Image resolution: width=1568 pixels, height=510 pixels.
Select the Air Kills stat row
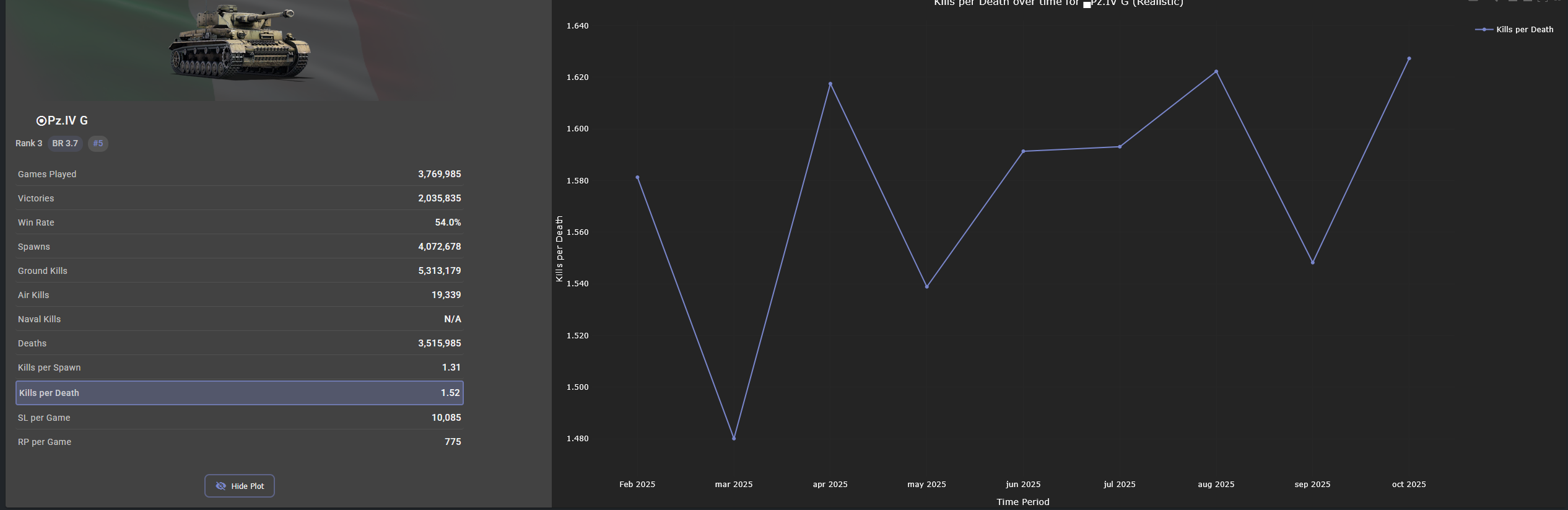239,295
